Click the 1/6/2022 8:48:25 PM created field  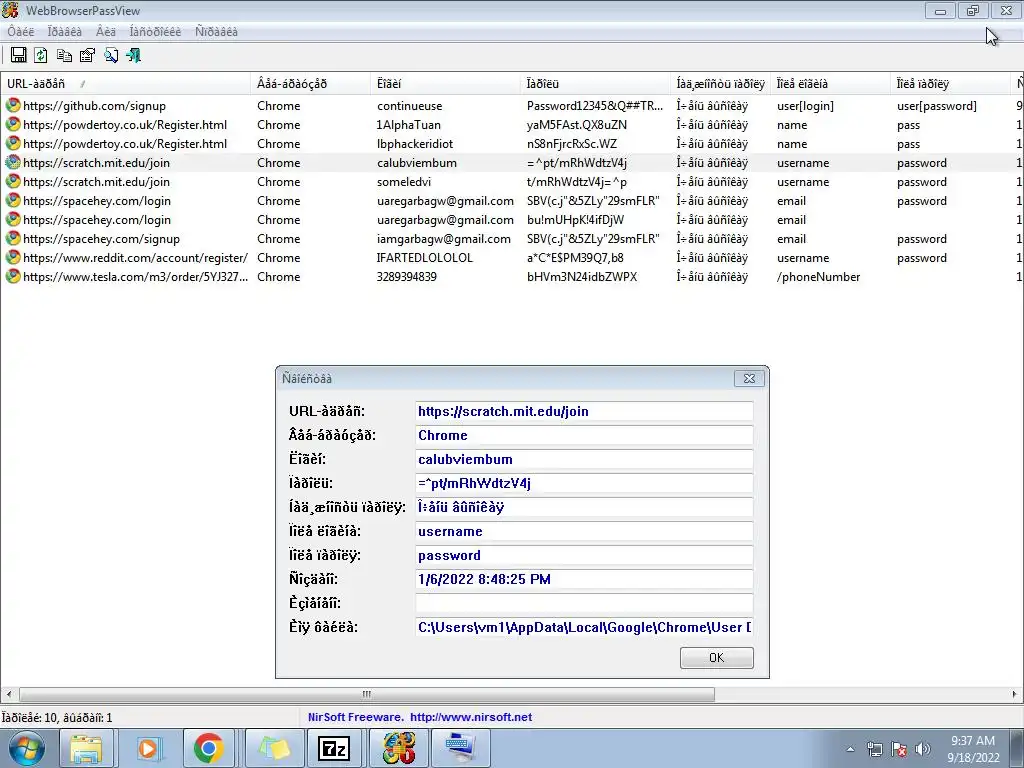(x=584, y=579)
